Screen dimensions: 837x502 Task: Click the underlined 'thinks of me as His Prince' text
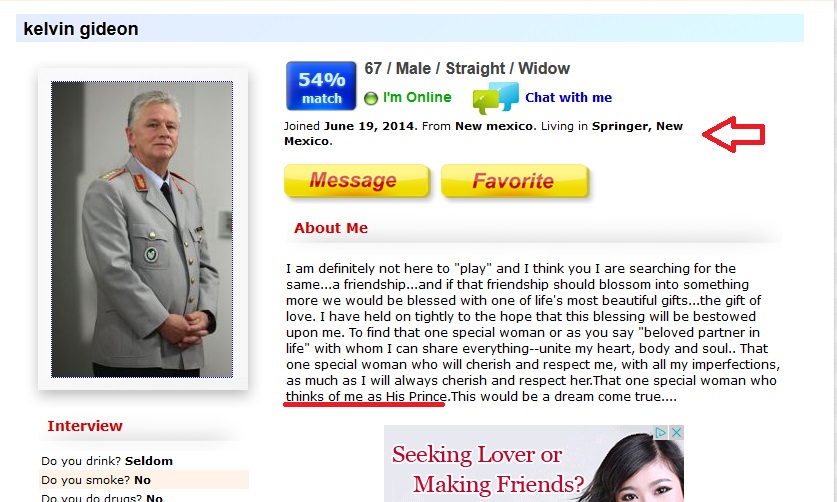click(x=366, y=397)
